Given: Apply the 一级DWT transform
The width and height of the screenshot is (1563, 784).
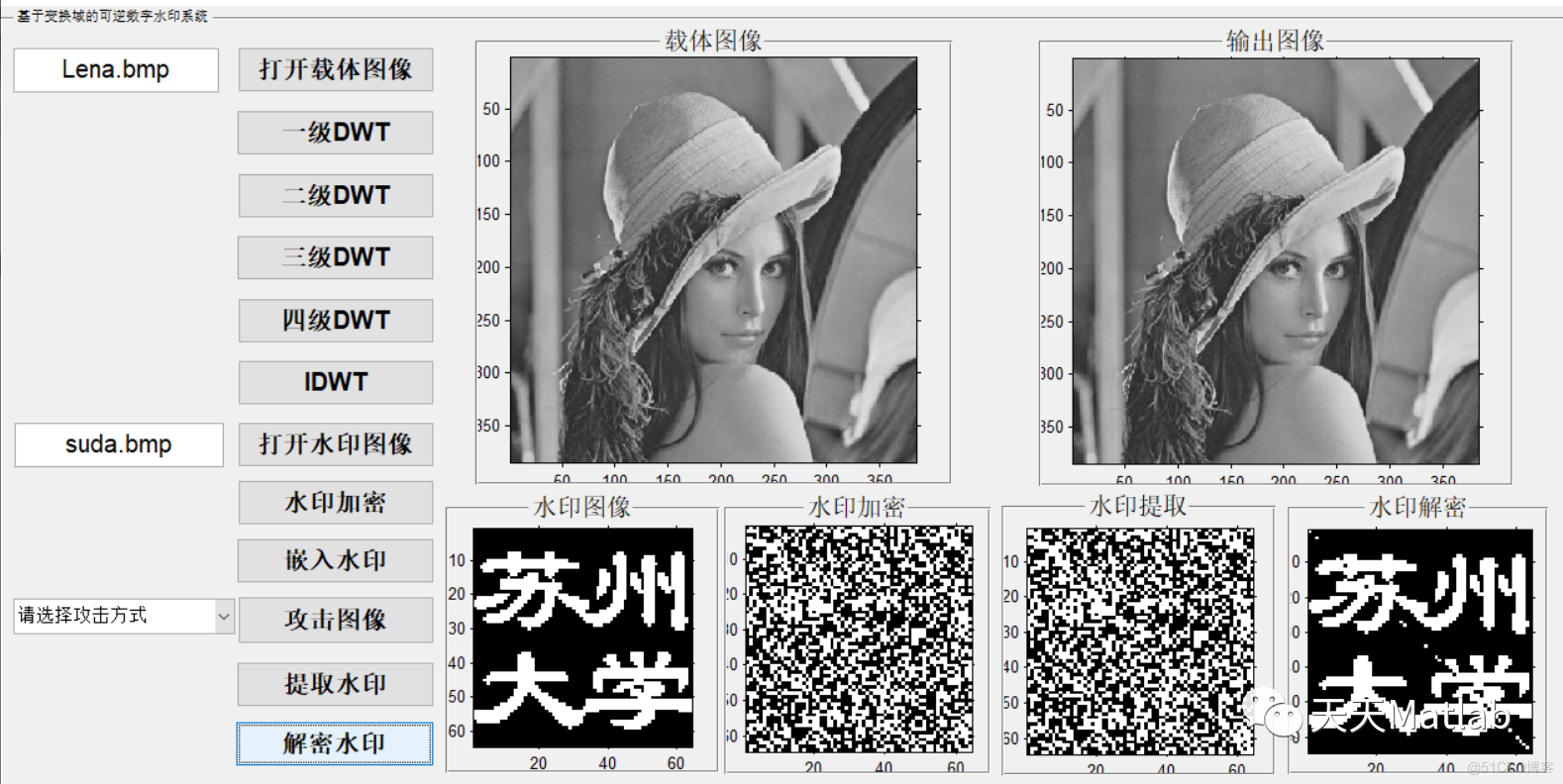Looking at the screenshot, I should coord(336,132).
